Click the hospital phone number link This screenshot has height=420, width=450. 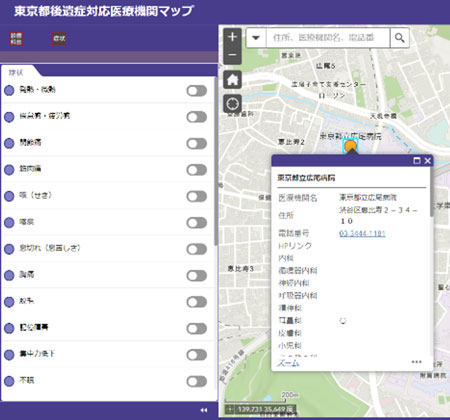[362, 233]
